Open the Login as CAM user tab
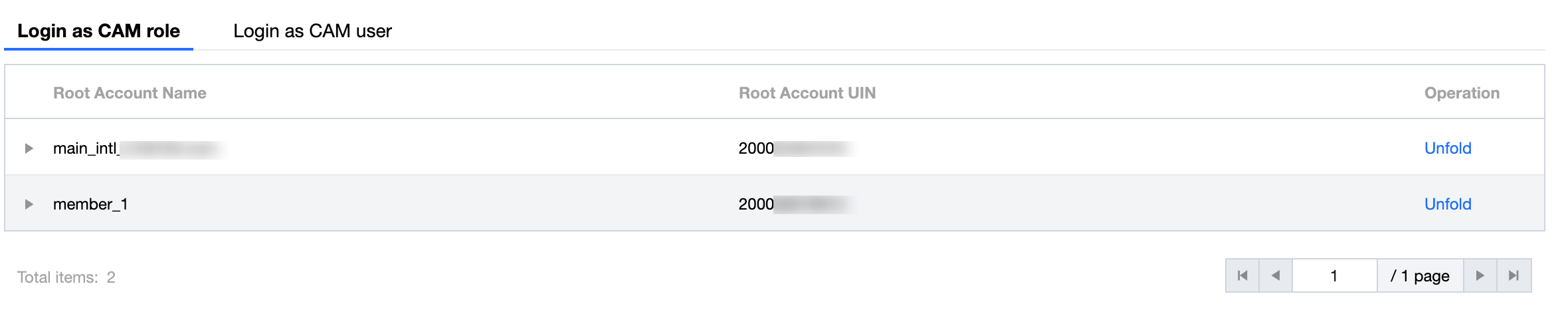The width and height of the screenshot is (1568, 318). (x=312, y=31)
